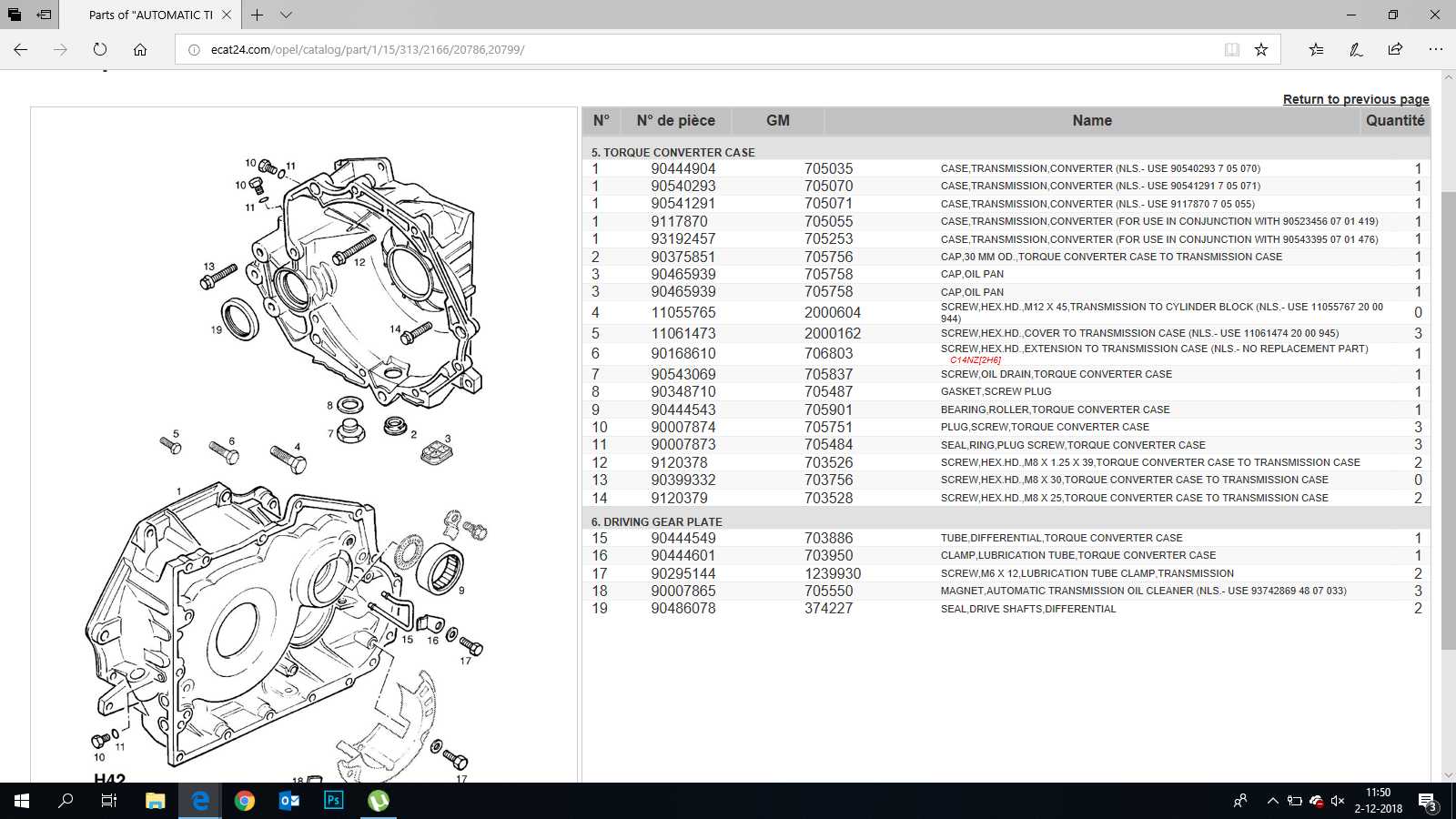Click 5. TORQUE CONVERTER CASE section header
Viewport: 1456px width, 819px height.
[x=673, y=152]
